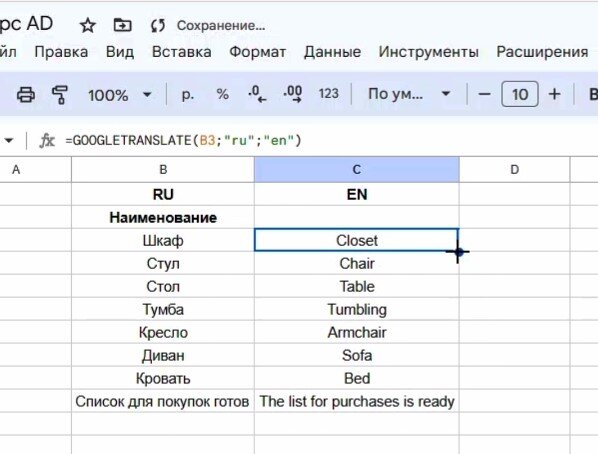Open the Вид menu
The height and width of the screenshot is (454, 598).
pyautogui.click(x=120, y=52)
